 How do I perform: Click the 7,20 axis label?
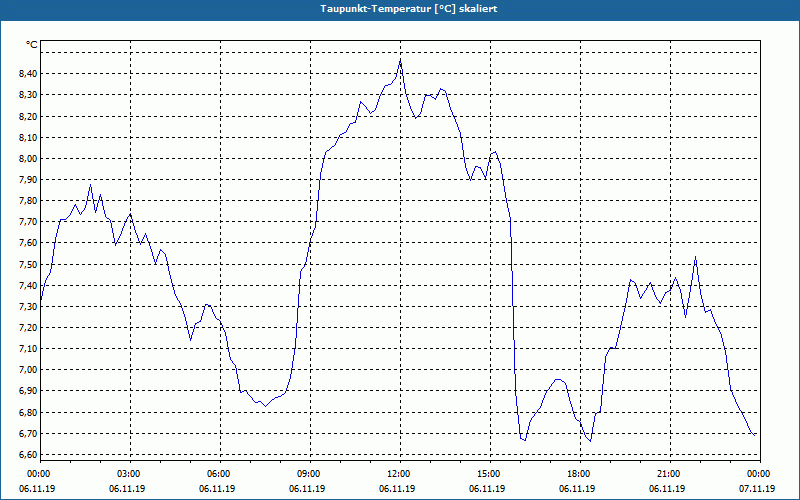click(x=28, y=328)
